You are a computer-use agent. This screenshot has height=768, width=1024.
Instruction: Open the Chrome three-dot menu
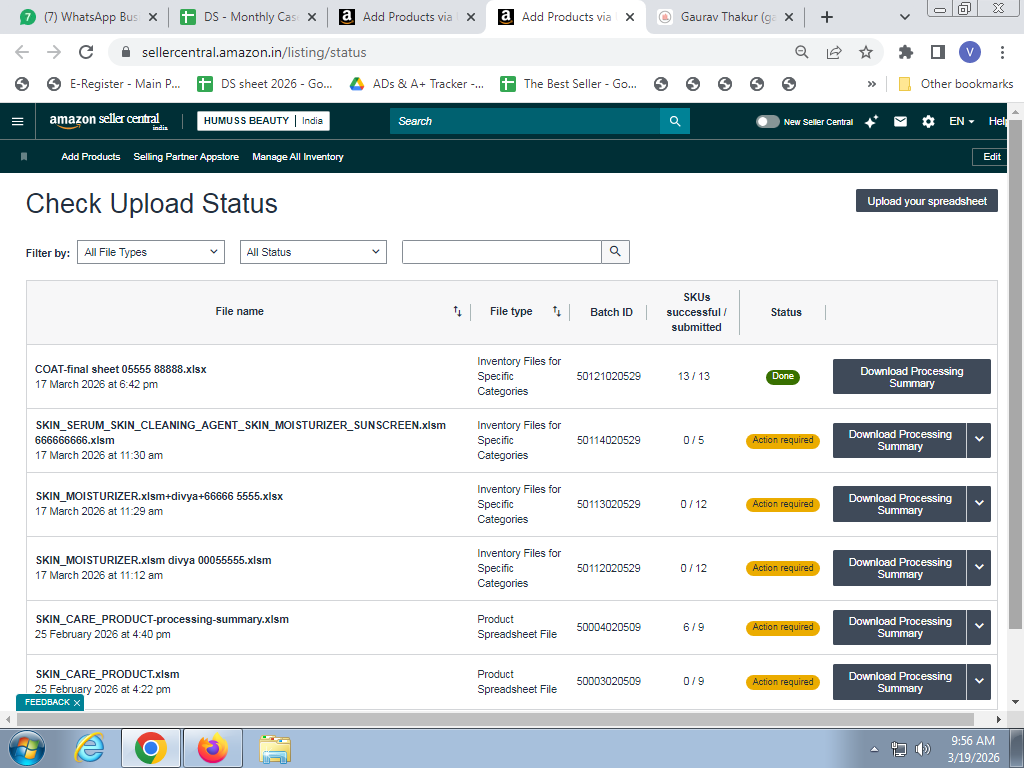pos(1002,52)
